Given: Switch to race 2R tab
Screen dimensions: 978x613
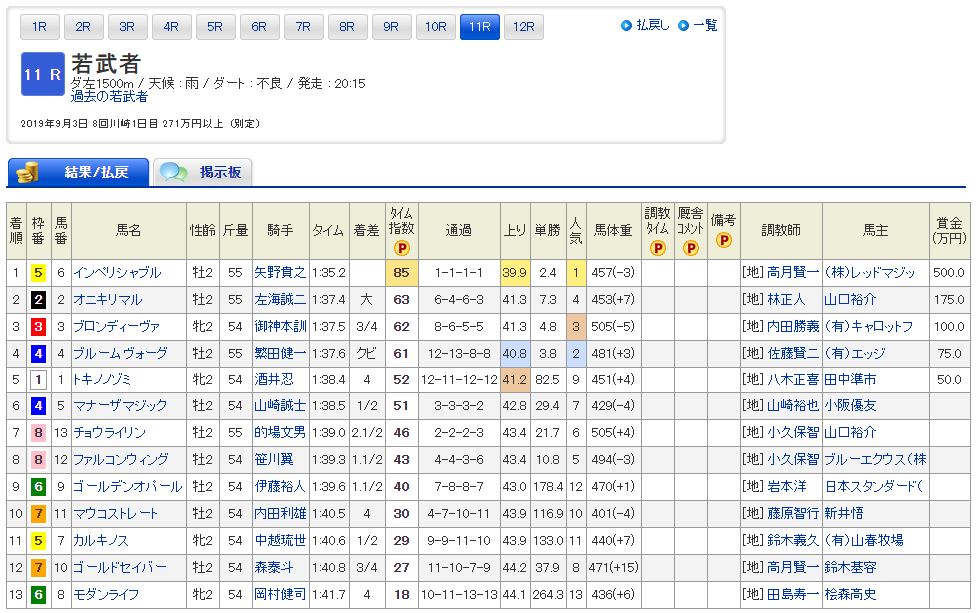Looking at the screenshot, I should pos(83,27).
